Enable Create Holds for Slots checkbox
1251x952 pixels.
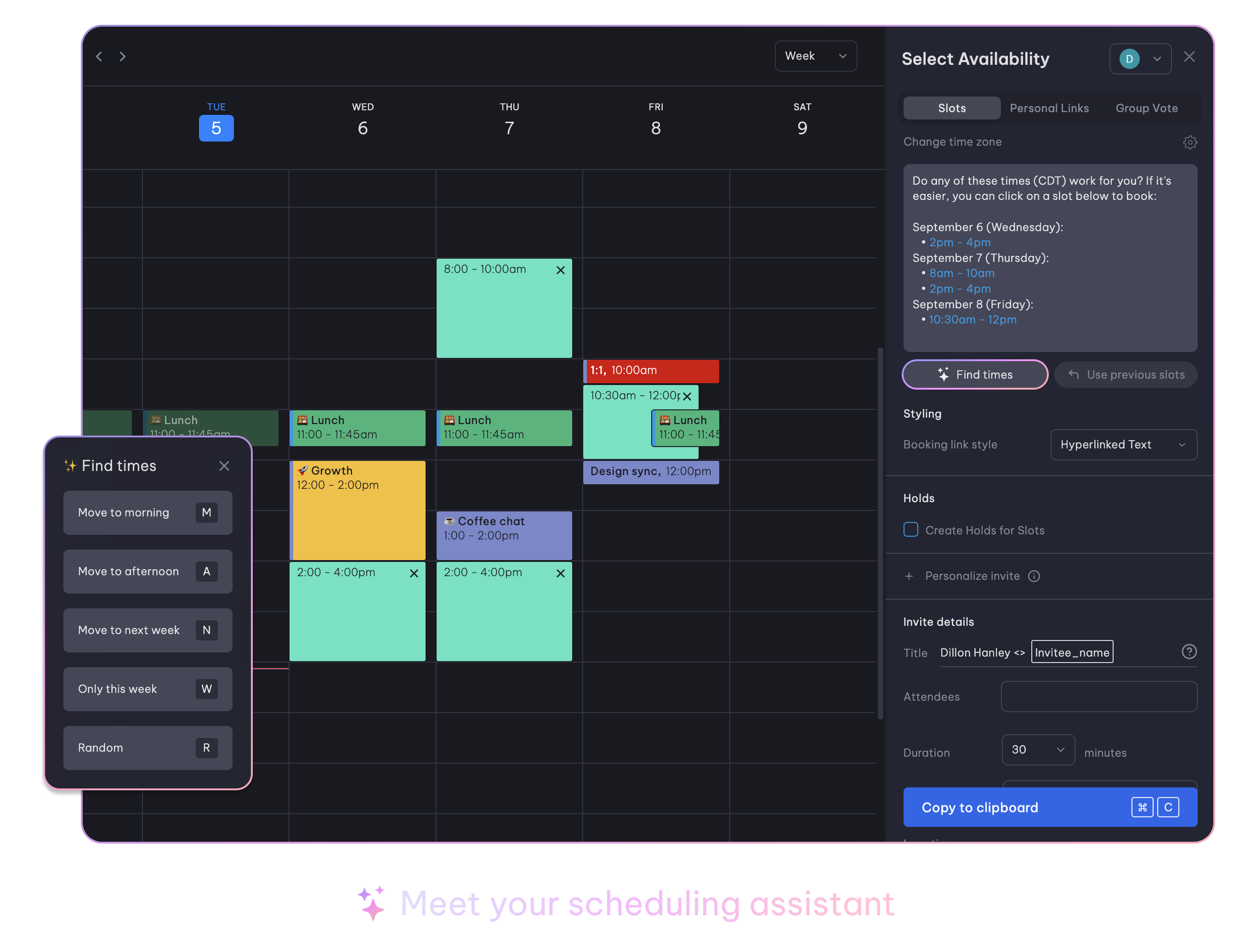[910, 529]
